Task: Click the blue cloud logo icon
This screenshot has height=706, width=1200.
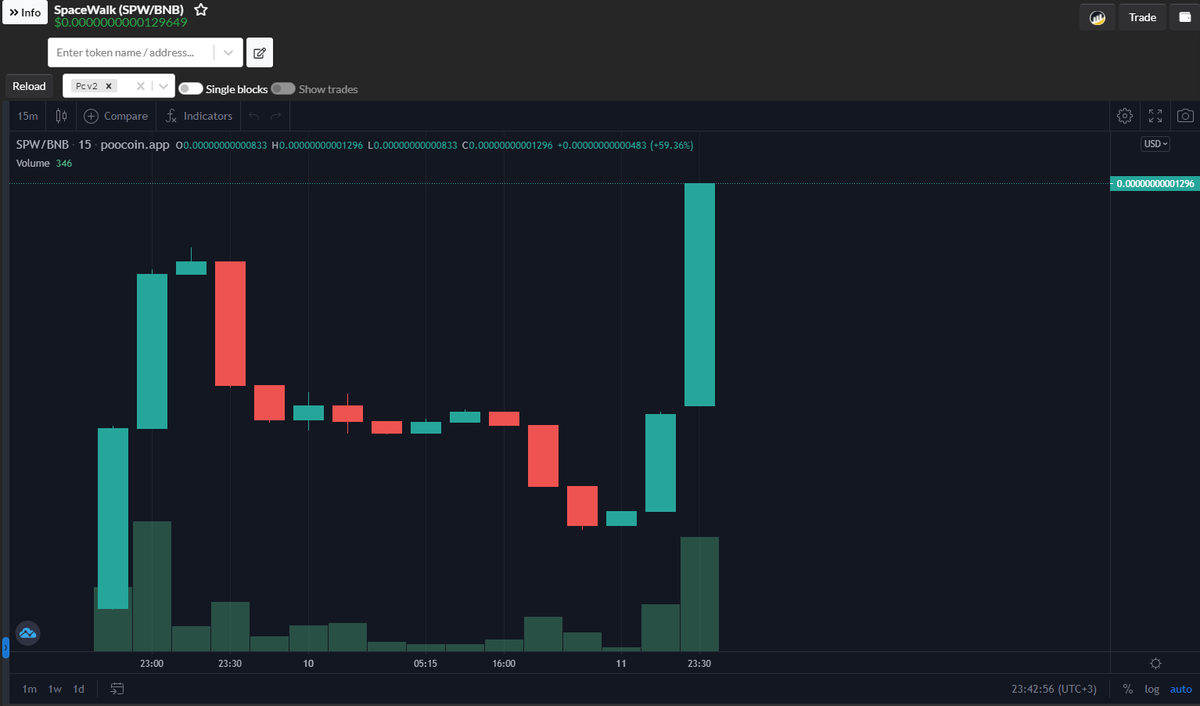Action: [27, 632]
